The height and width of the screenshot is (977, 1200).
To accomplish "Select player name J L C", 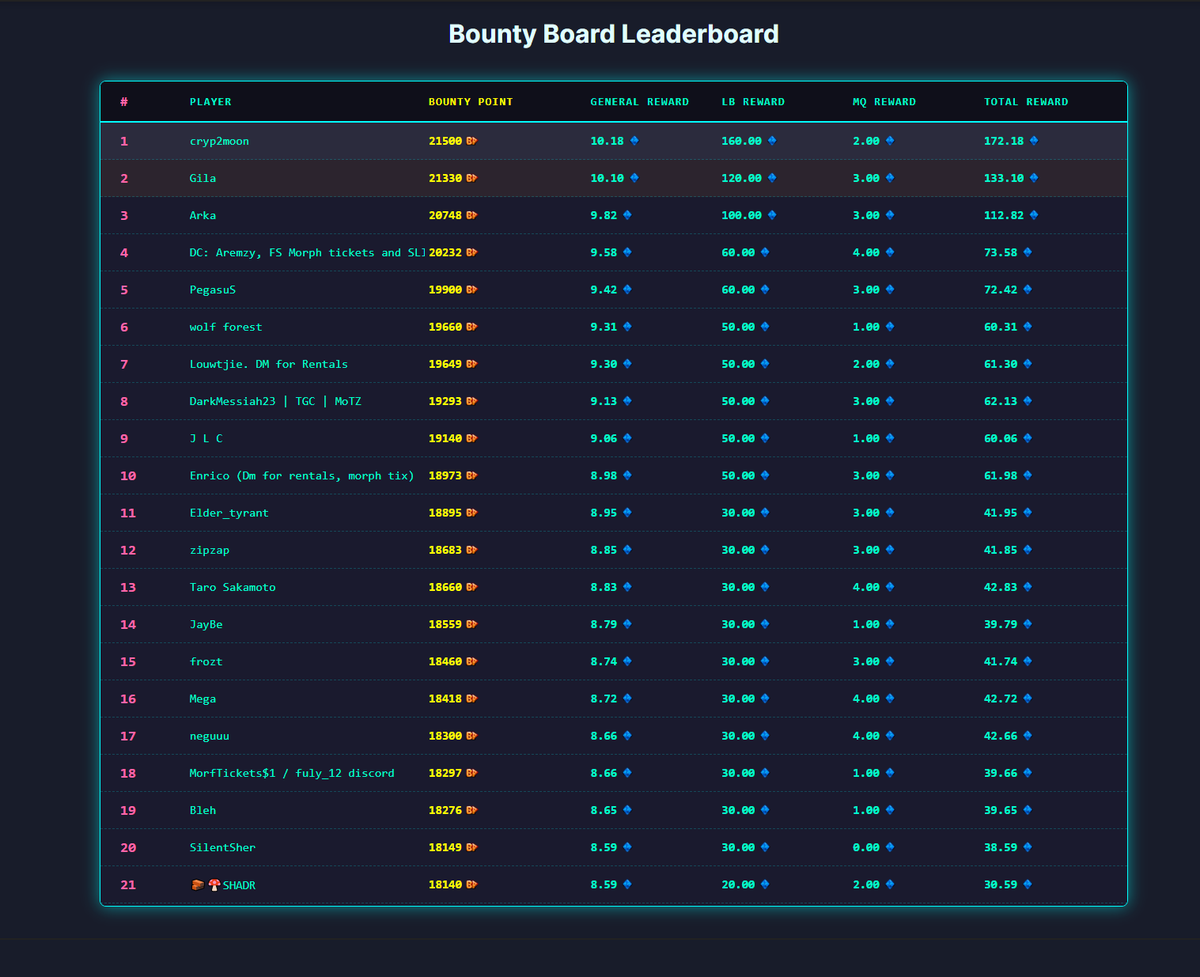I will click(x=206, y=438).
